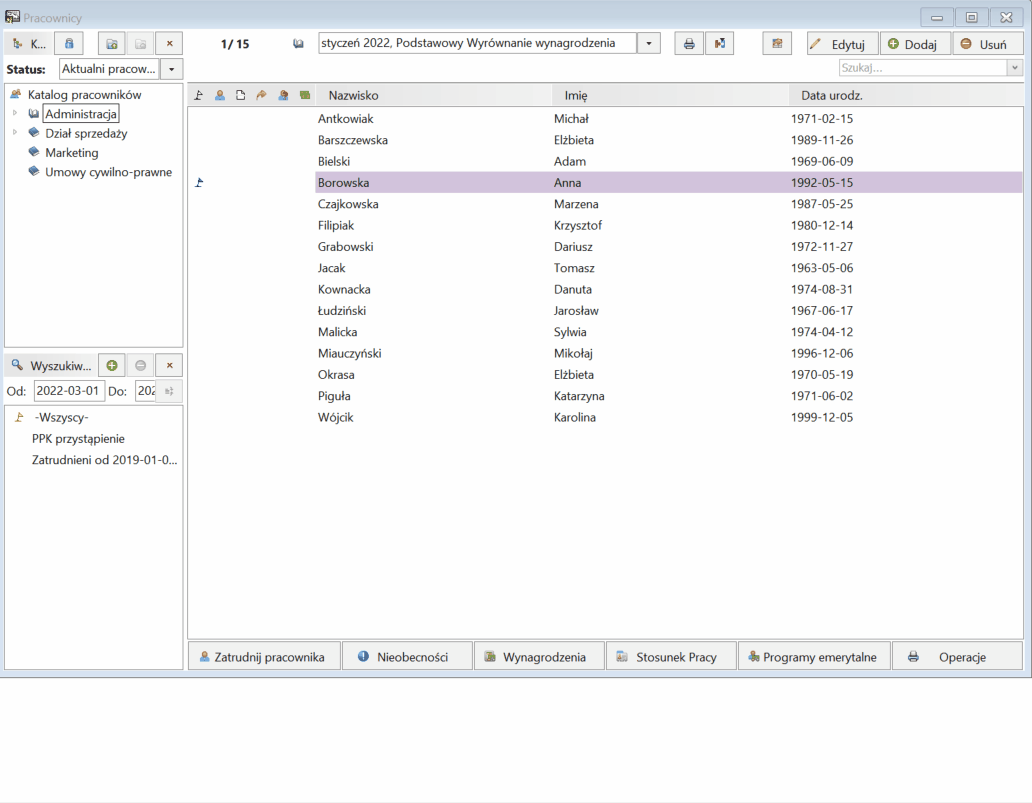Viewport: 1032px width, 803px height.
Task: Select the -Wszyscy- filter entry
Action: (x=61, y=417)
